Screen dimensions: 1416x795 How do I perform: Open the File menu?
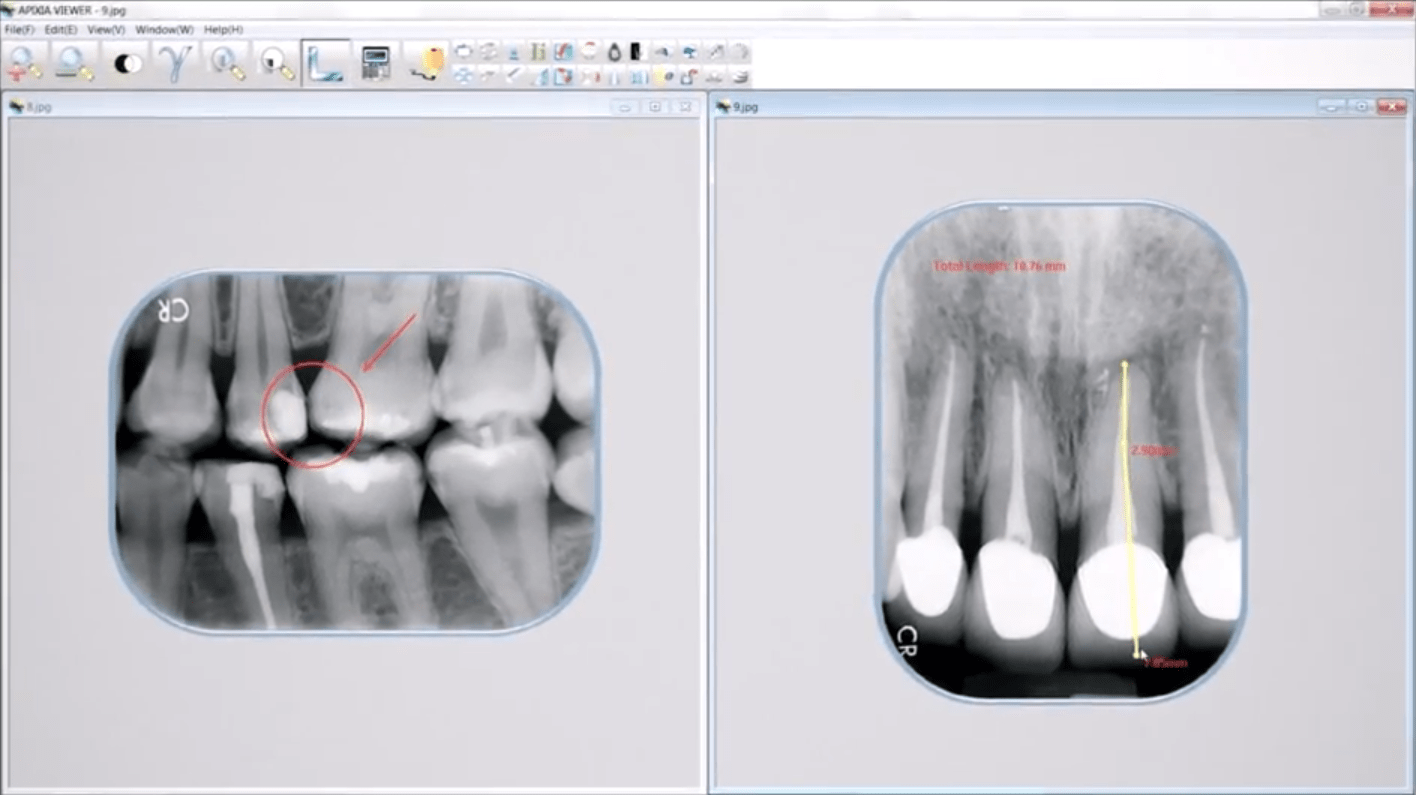(17, 29)
